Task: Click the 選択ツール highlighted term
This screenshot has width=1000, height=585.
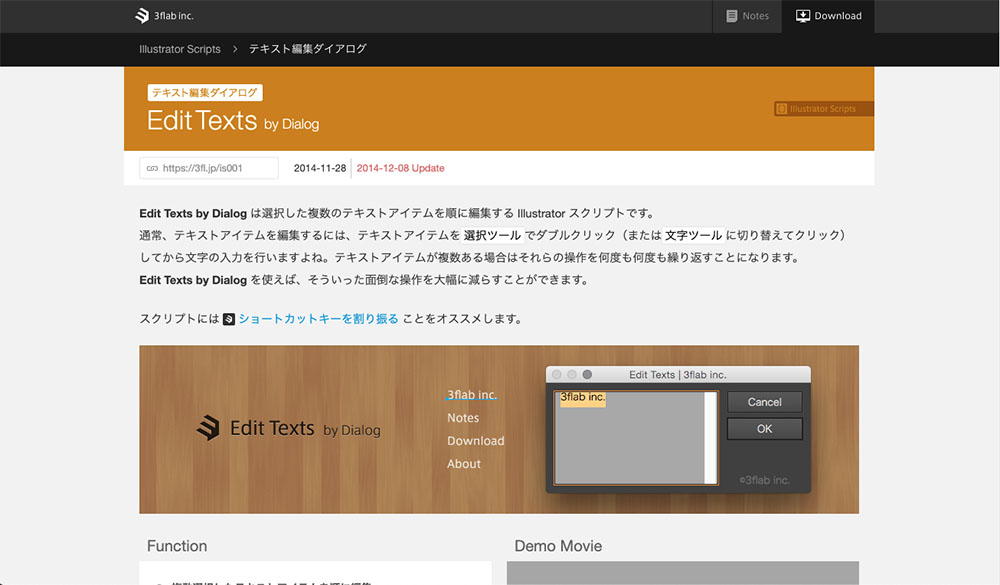Action: tap(492, 235)
